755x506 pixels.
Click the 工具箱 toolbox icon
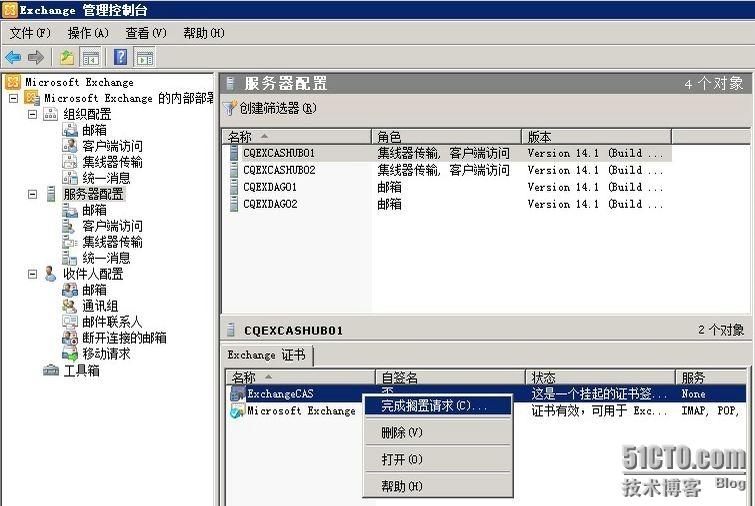[51, 370]
